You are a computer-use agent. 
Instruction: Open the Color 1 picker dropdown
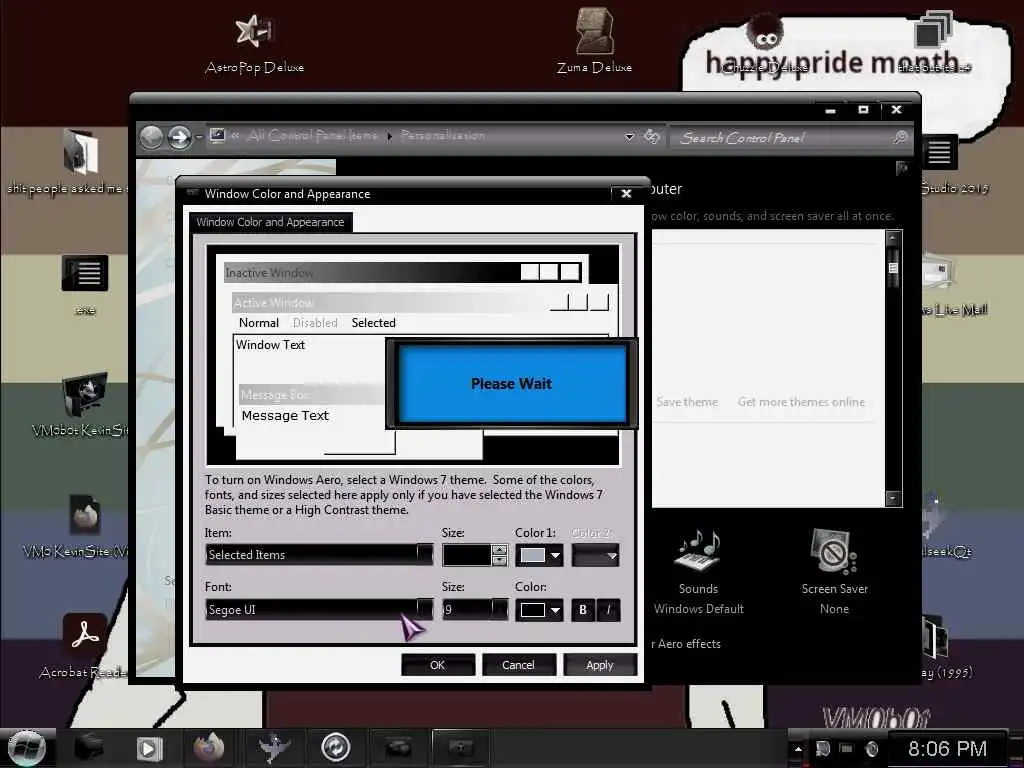click(x=555, y=556)
